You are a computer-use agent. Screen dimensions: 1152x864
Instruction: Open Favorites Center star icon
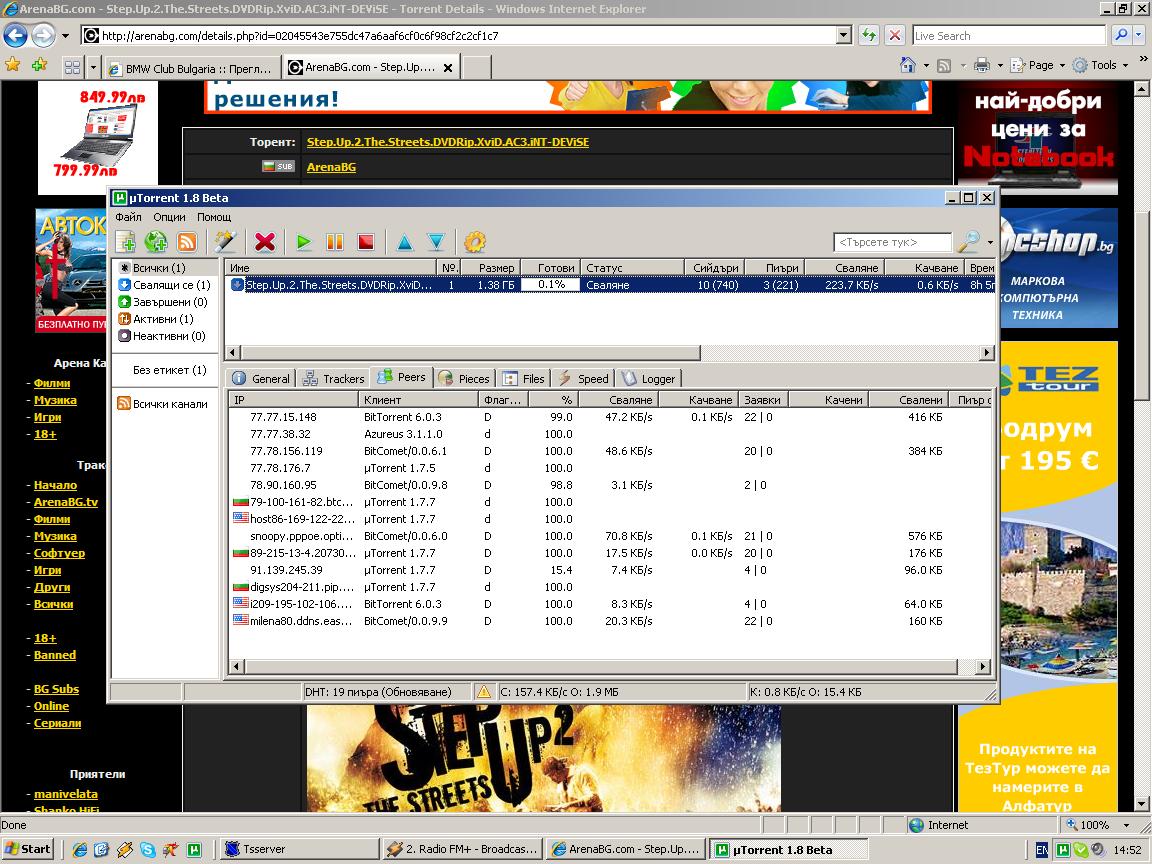pyautogui.click(x=12, y=65)
